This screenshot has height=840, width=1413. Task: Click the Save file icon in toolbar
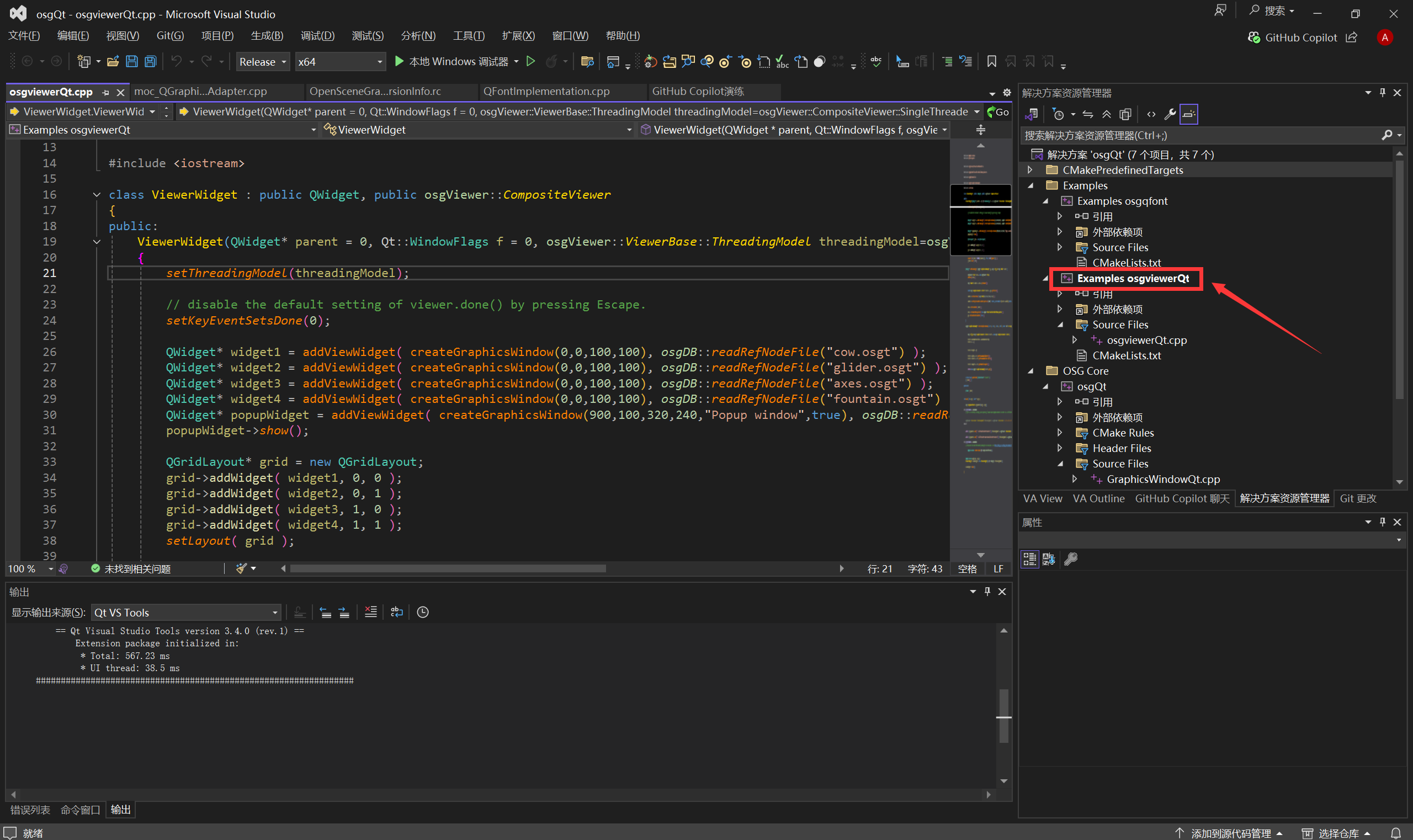(x=131, y=61)
